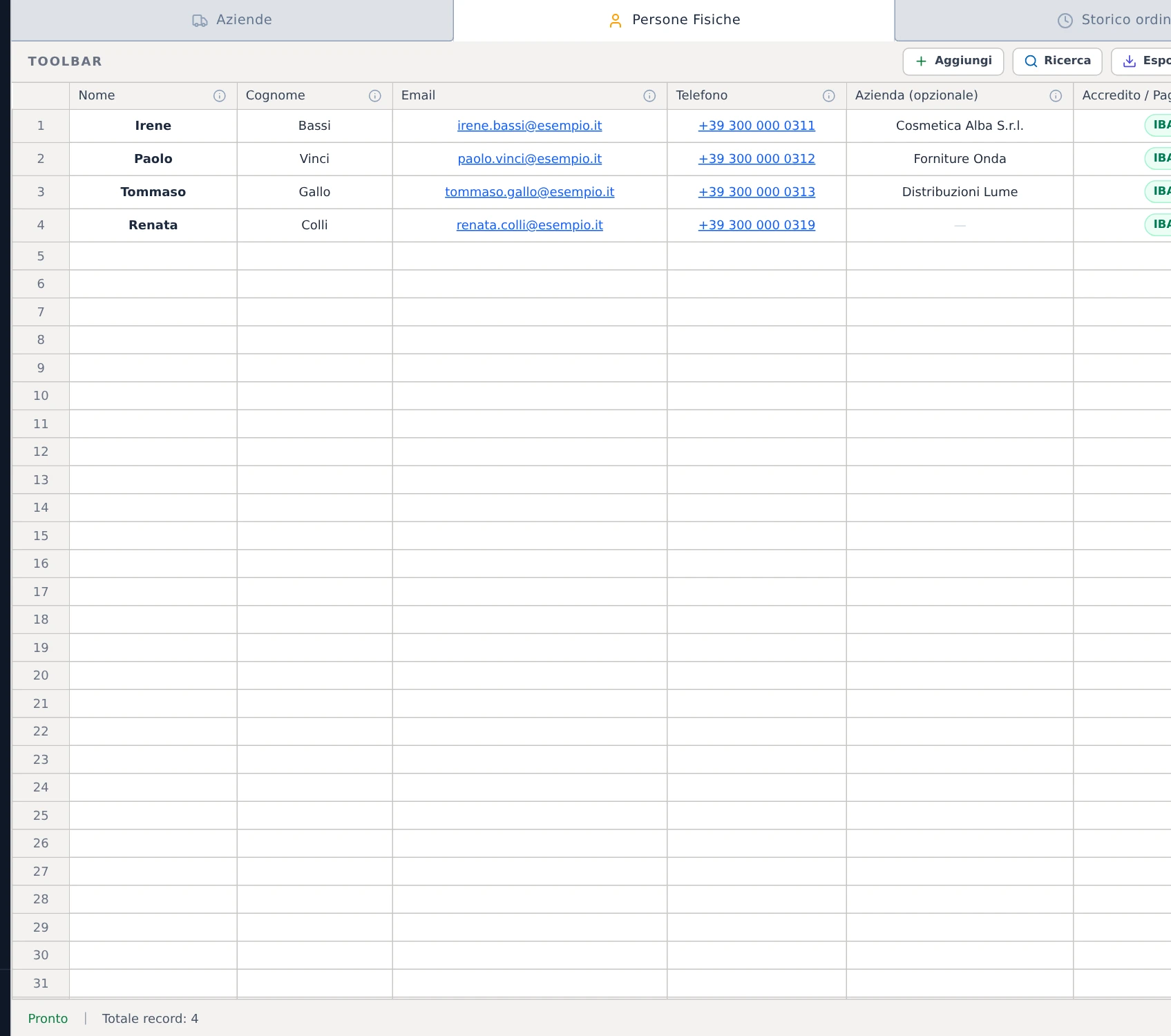This screenshot has height=1036, width=1171.
Task: Click the Aggiungi button
Action: [x=953, y=61]
